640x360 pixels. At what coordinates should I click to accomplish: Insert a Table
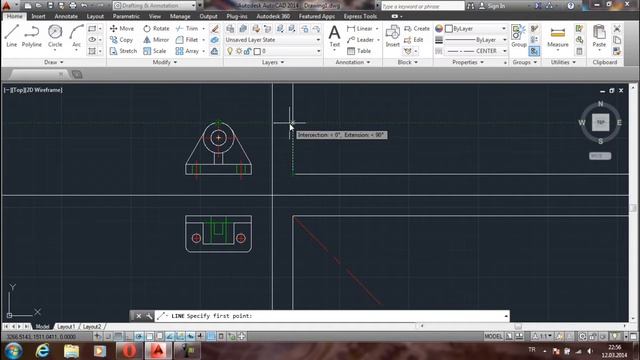point(359,51)
